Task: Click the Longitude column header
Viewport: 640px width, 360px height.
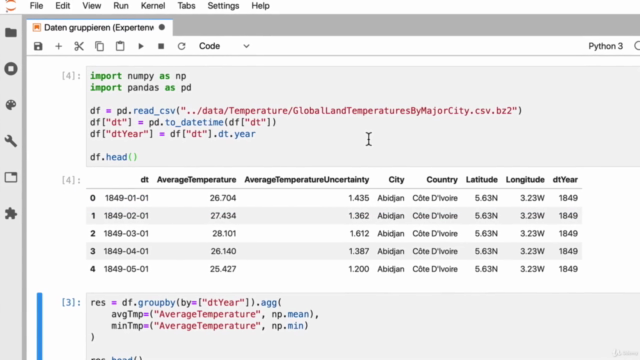Action: coord(525,180)
